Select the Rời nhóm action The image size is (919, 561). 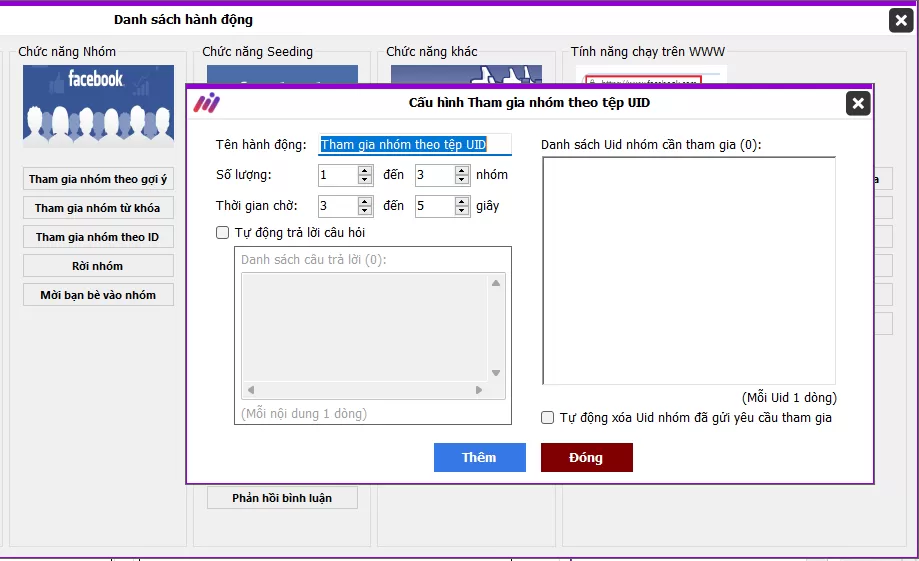point(98,266)
